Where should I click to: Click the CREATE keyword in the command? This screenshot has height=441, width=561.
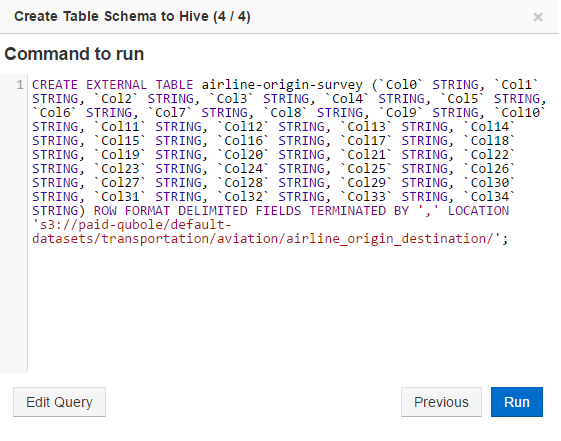(x=55, y=85)
